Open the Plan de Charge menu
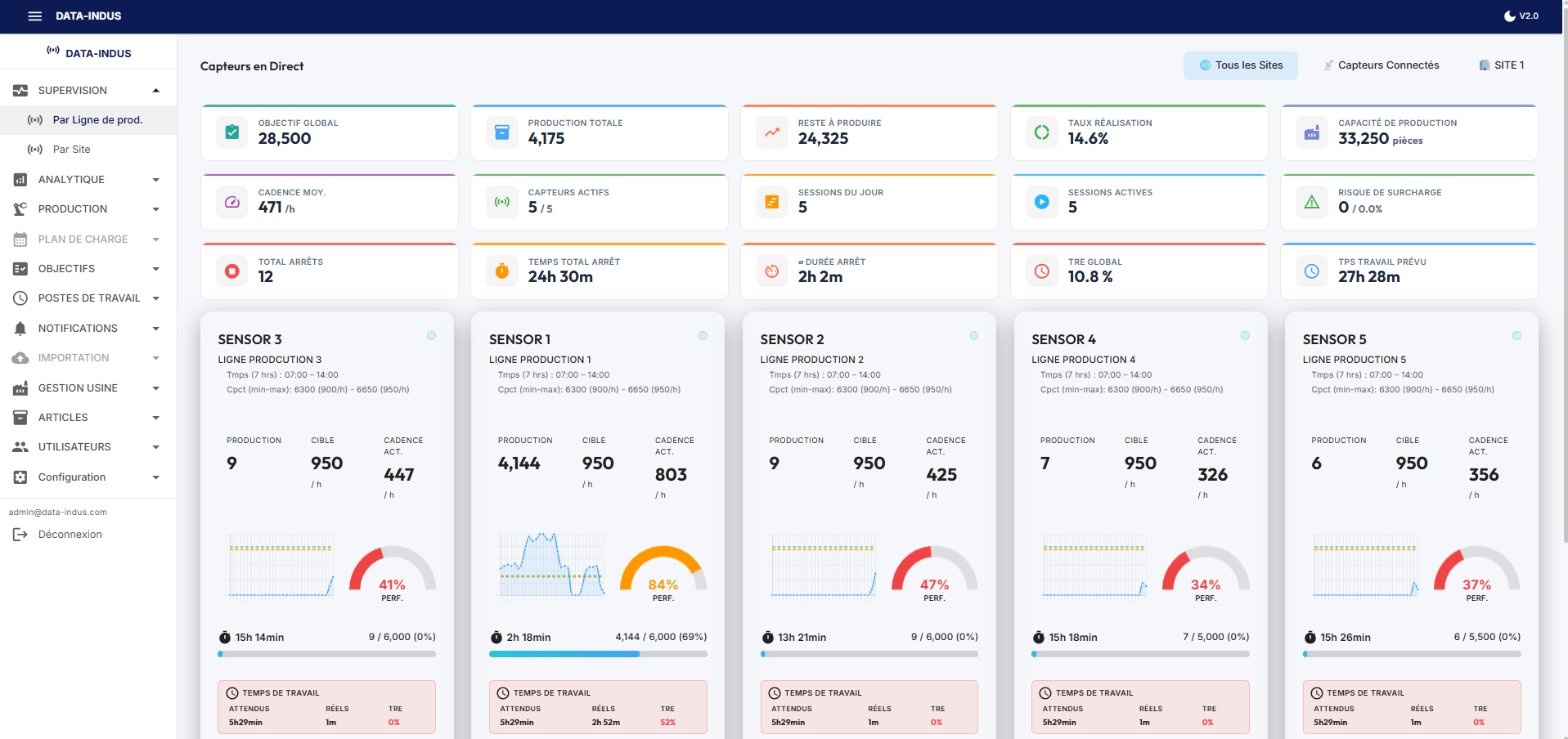Image resolution: width=1568 pixels, height=739 pixels. (88, 239)
